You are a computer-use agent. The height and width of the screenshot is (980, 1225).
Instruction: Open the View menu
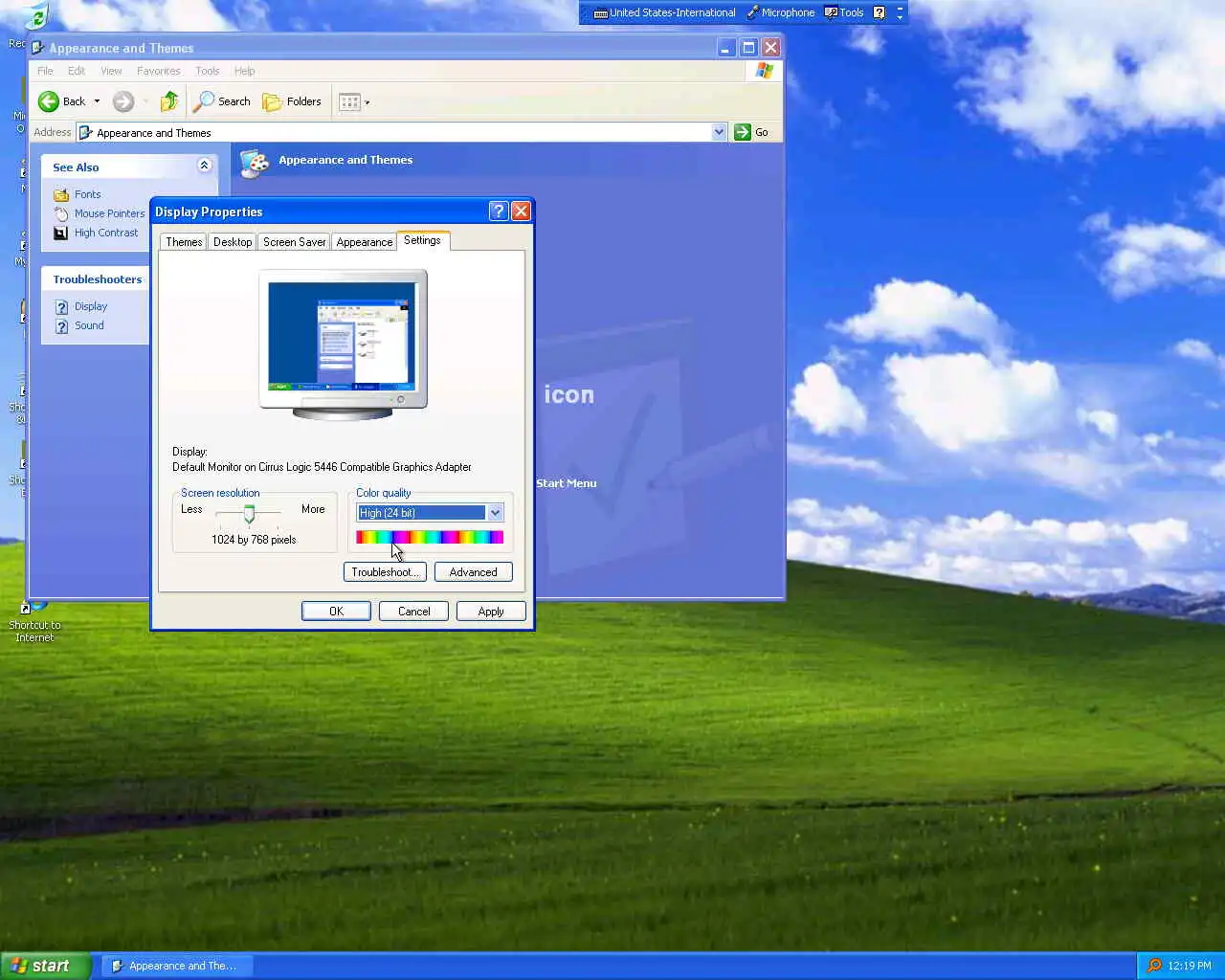[x=111, y=71]
